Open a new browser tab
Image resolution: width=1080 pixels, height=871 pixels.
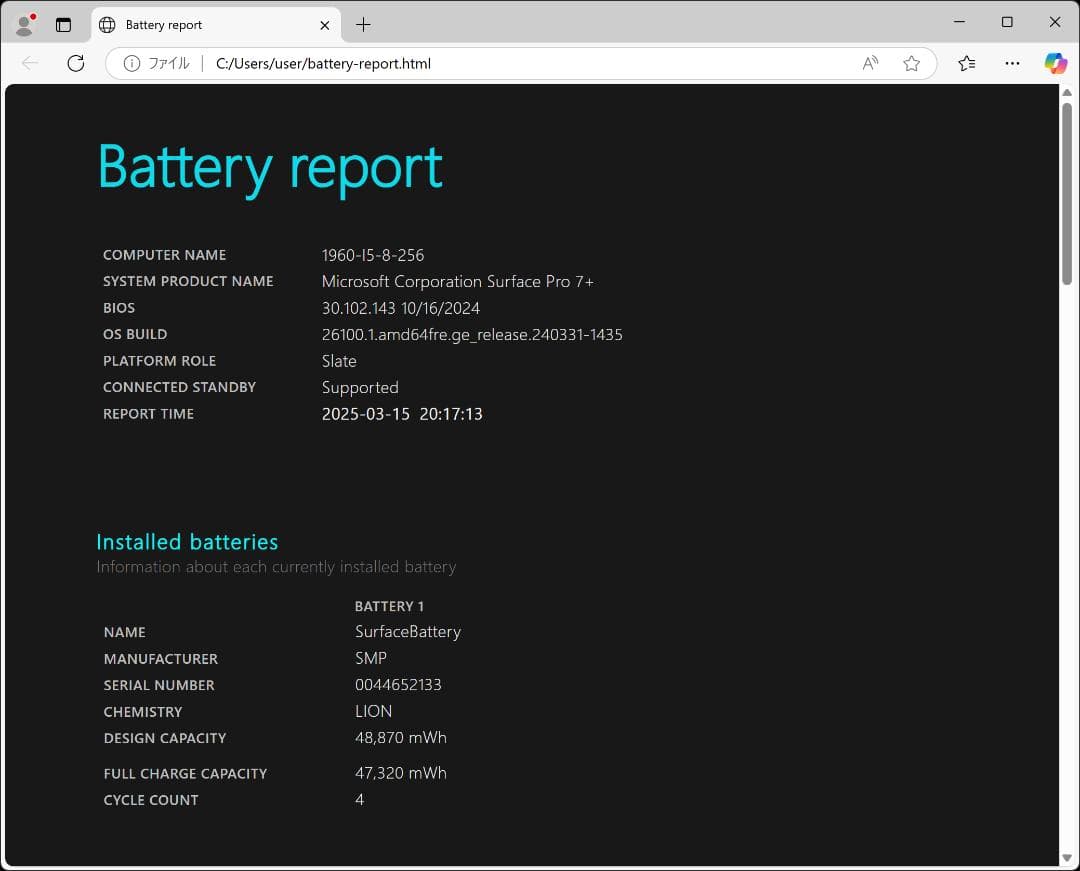(363, 24)
